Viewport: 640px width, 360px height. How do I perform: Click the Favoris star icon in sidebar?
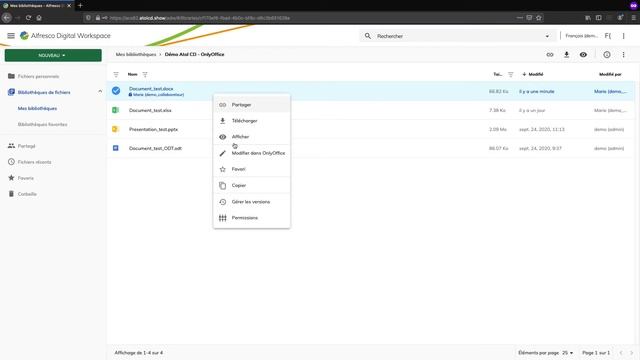(x=11, y=178)
